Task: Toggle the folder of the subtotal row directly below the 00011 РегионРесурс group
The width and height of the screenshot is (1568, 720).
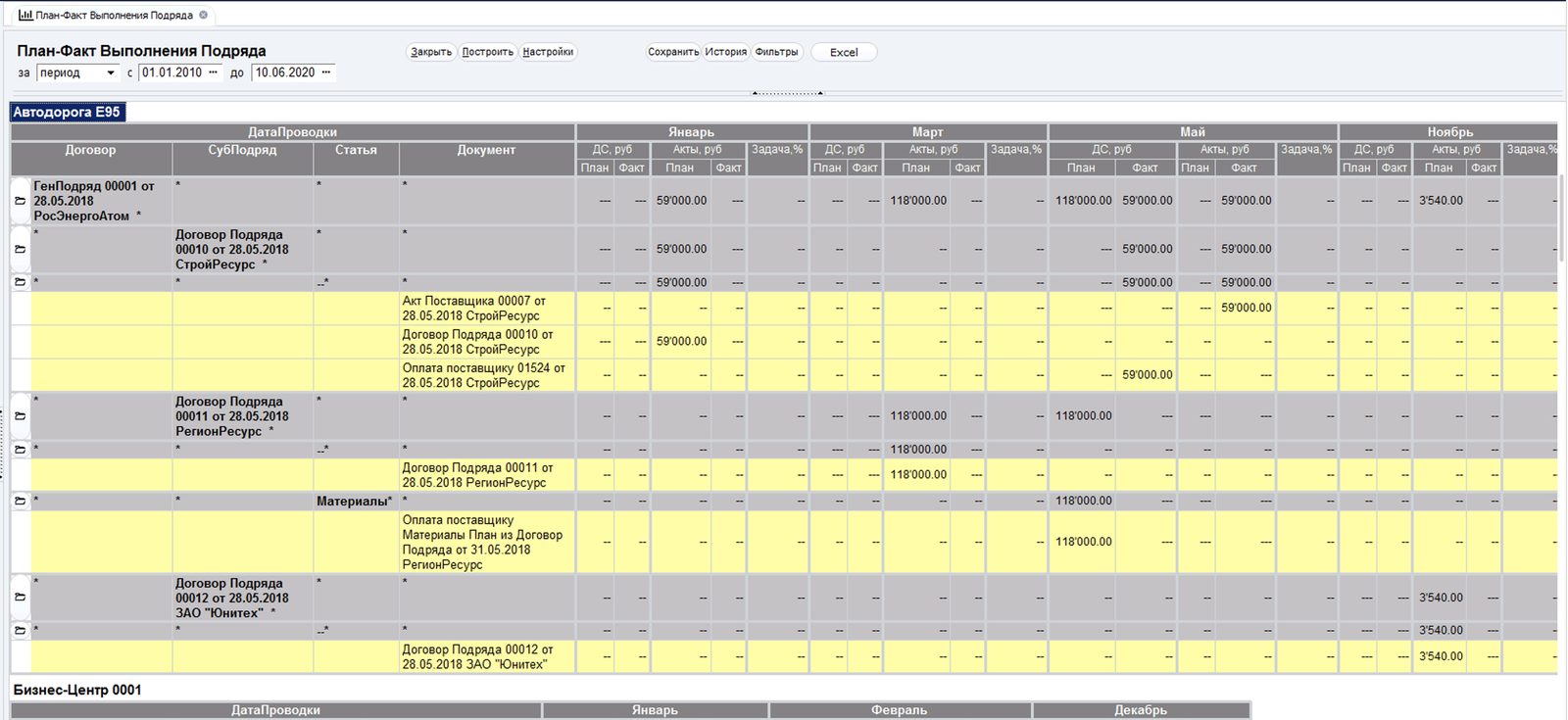Action: (20, 450)
